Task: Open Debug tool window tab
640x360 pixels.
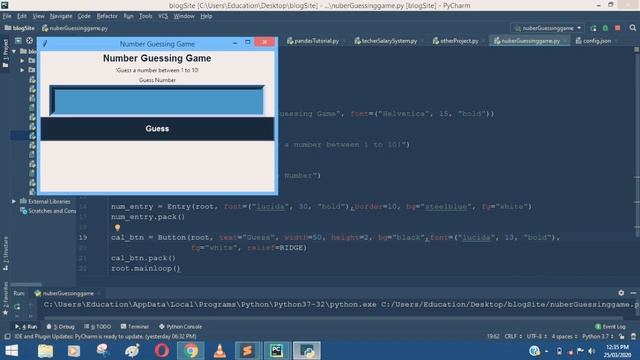Action: click(x=60, y=327)
